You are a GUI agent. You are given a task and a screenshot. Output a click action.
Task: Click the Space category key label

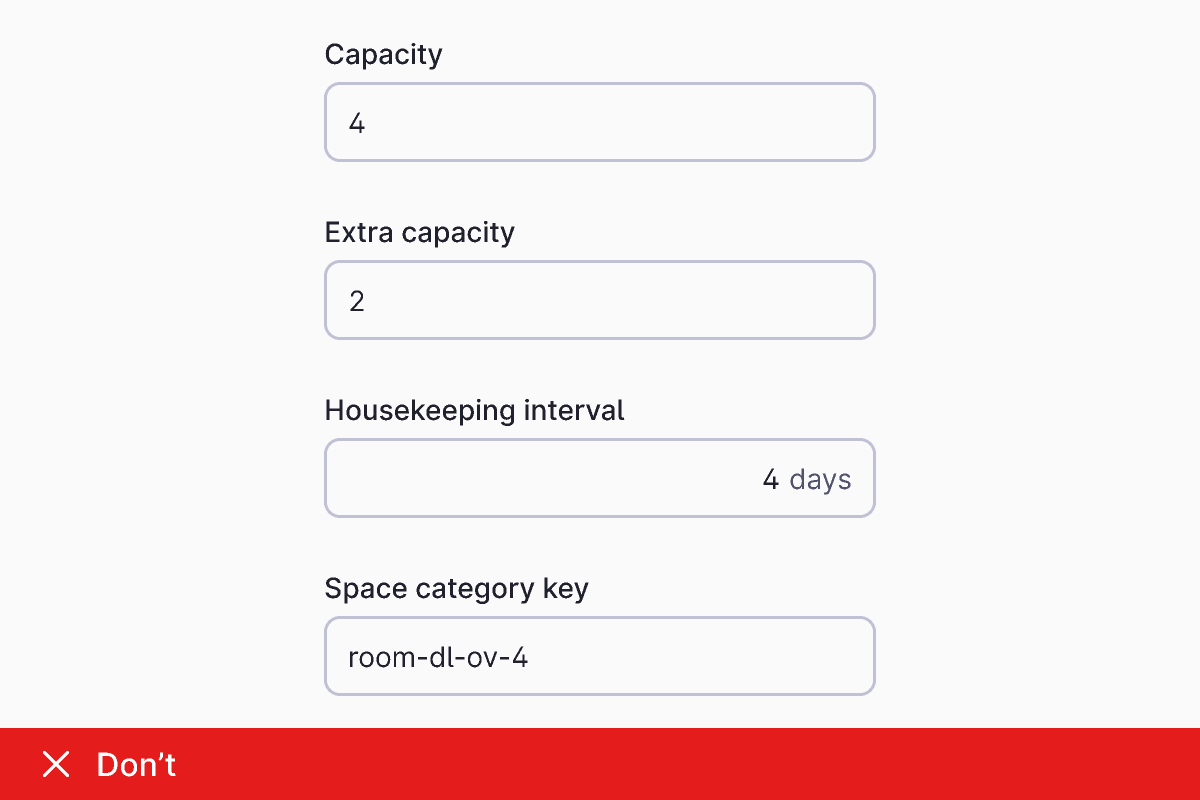[456, 588]
